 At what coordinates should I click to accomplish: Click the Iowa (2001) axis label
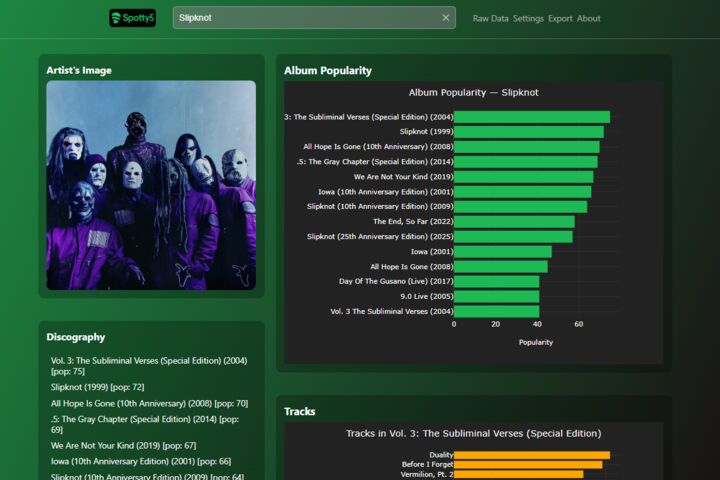[x=432, y=252]
